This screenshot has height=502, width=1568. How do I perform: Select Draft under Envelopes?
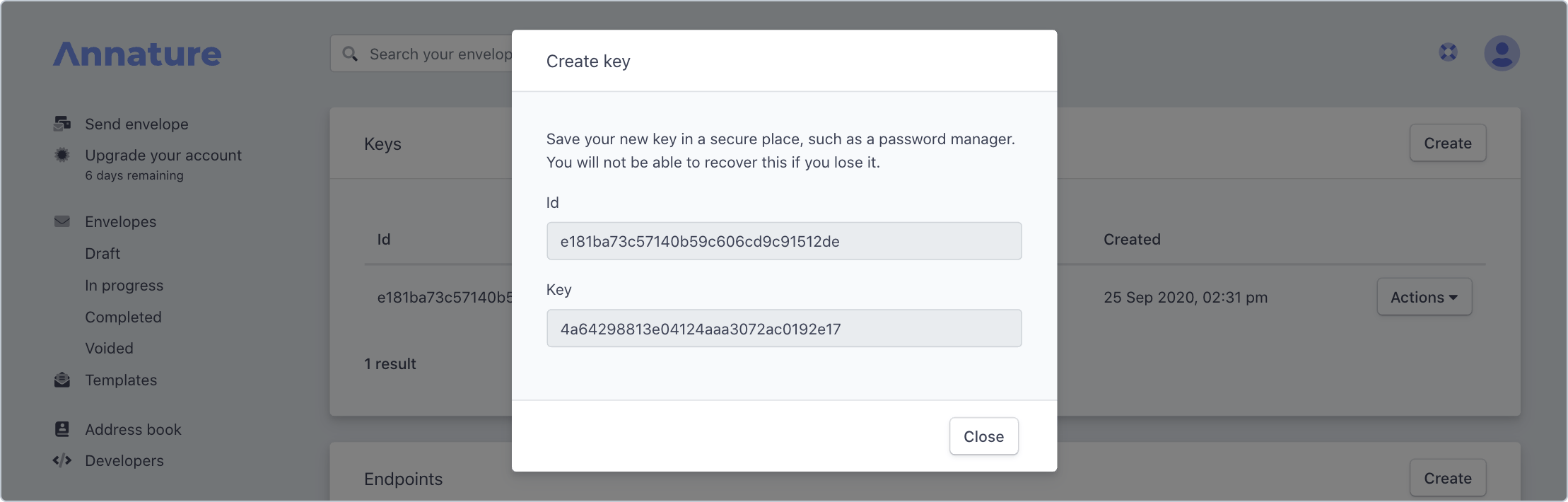click(103, 253)
